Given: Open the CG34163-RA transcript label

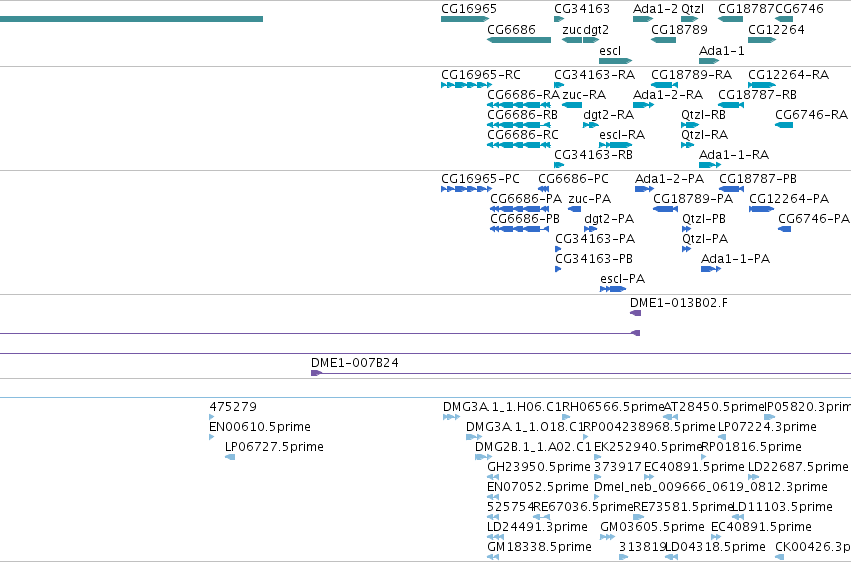Looking at the screenshot, I should [x=594, y=75].
